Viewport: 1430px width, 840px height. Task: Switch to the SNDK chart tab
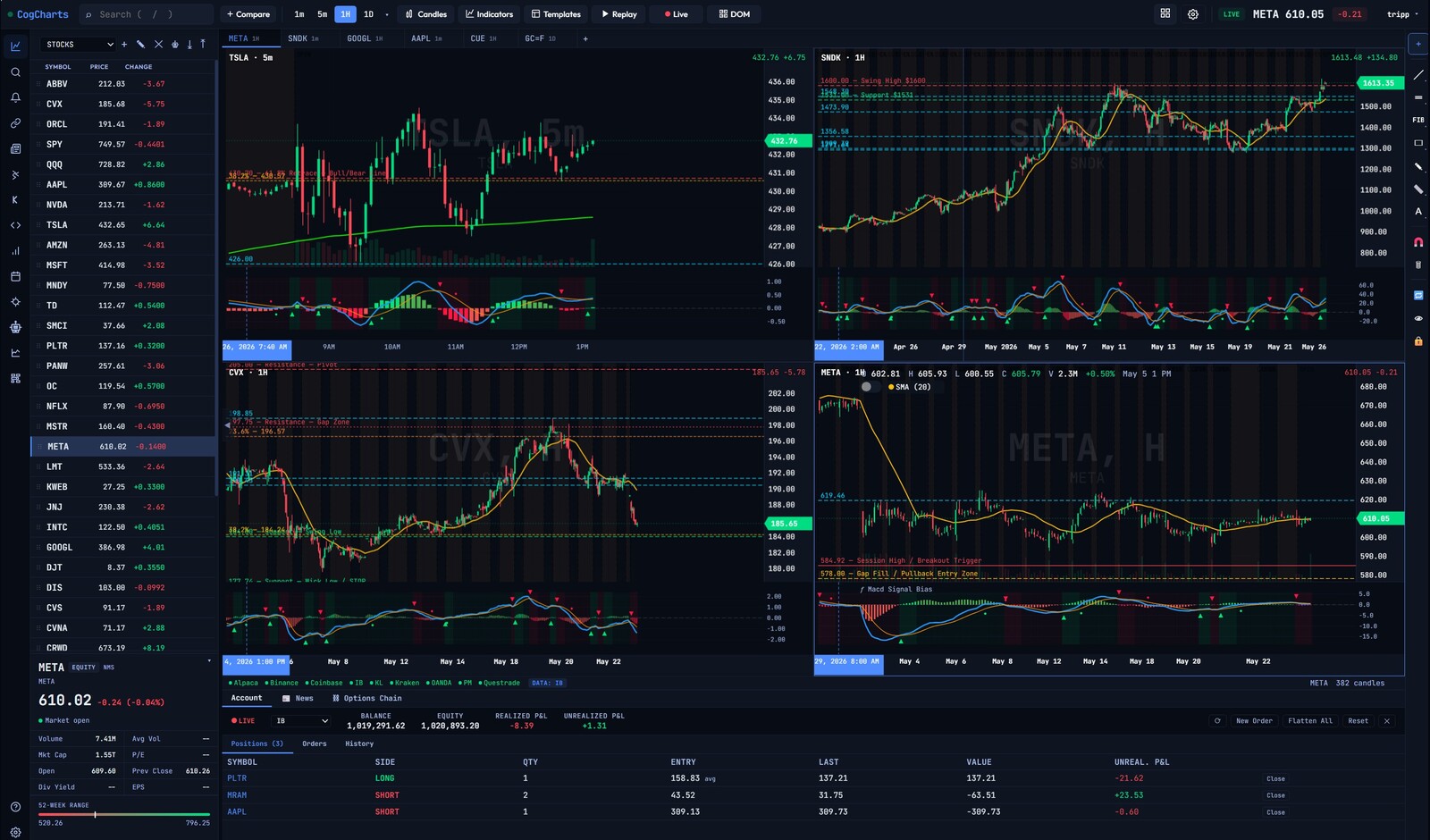(303, 38)
